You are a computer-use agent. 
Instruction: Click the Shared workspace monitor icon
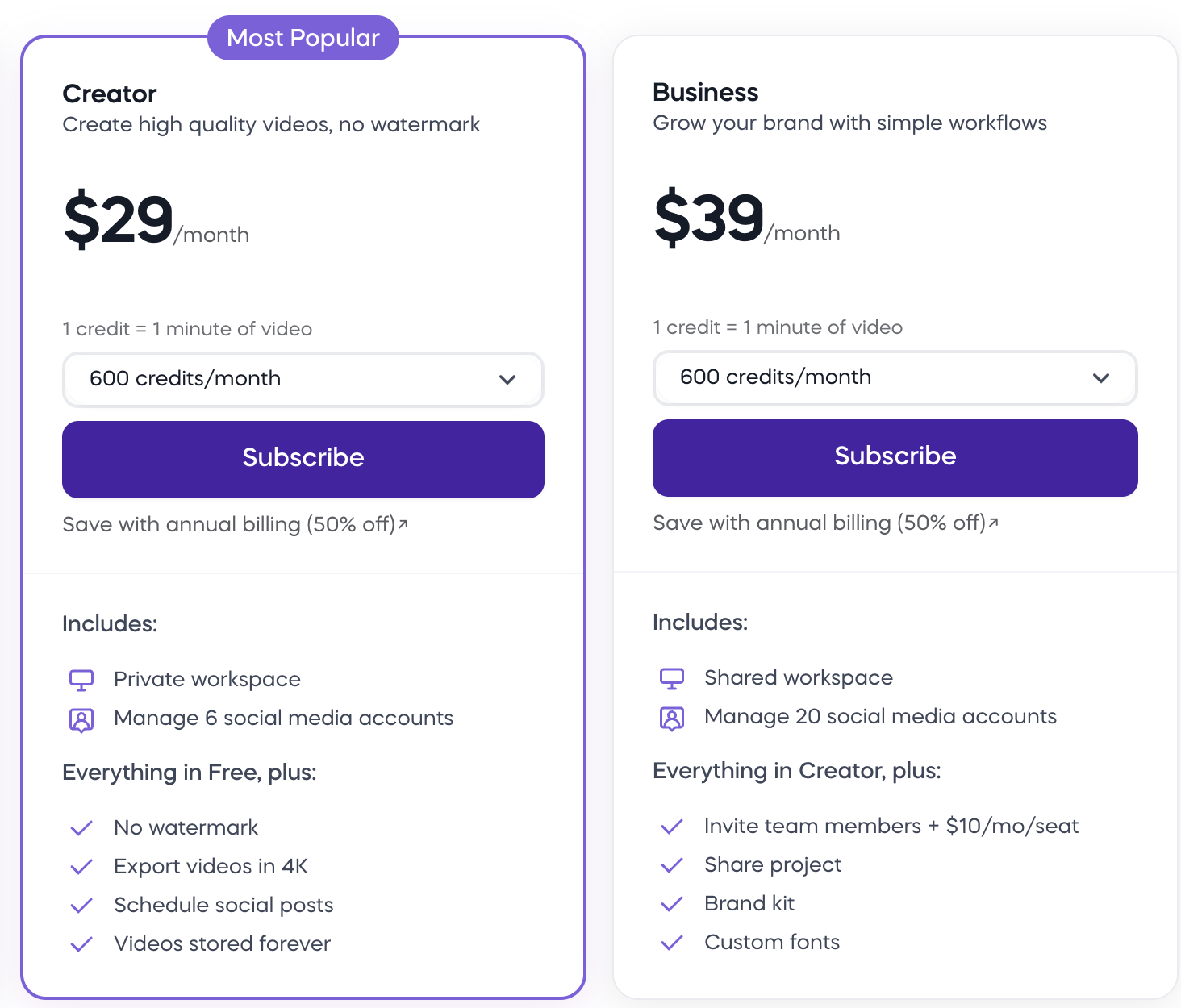[672, 678]
